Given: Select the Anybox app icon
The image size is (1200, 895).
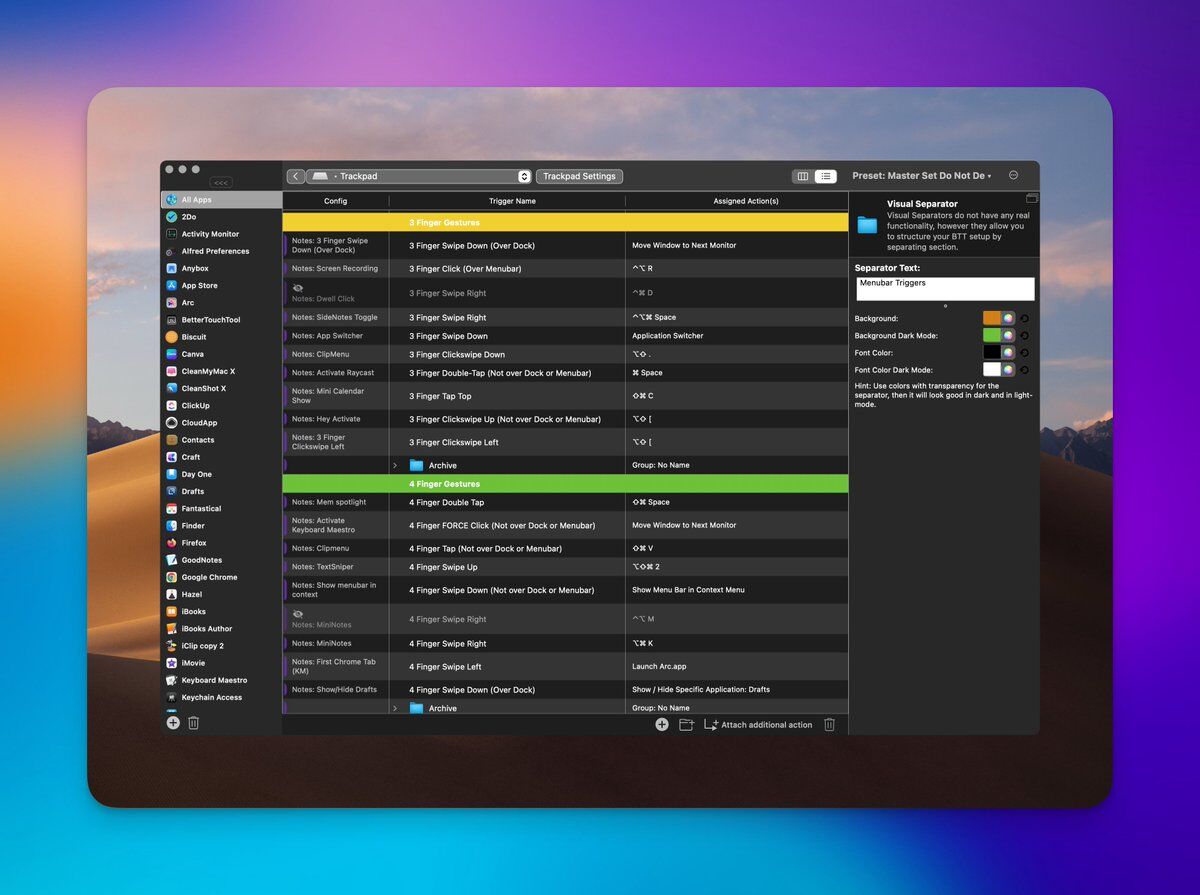Looking at the screenshot, I should tap(172, 268).
